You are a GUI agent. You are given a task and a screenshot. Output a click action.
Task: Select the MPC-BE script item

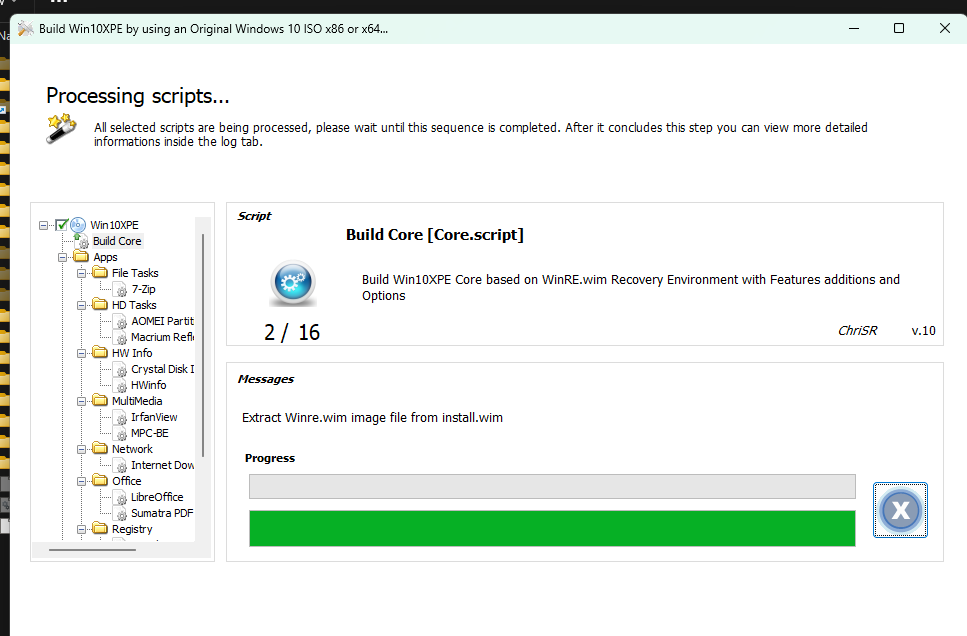(150, 433)
